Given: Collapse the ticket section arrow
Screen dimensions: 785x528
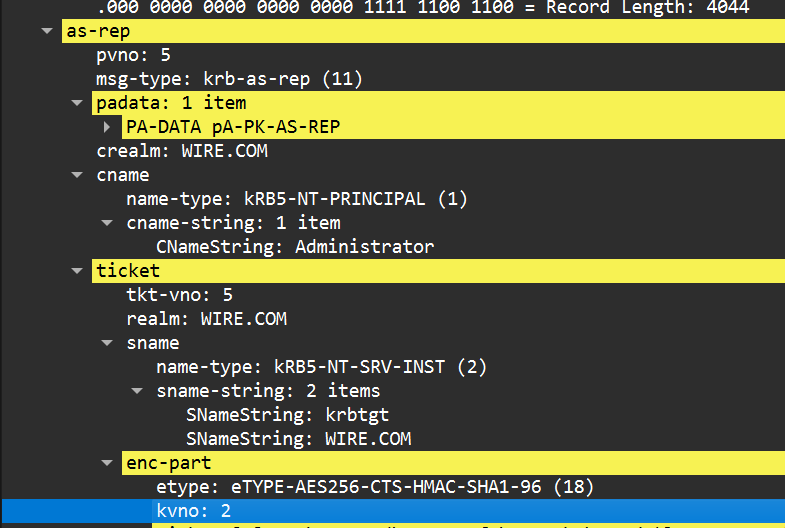Looking at the screenshot, I should [77, 271].
